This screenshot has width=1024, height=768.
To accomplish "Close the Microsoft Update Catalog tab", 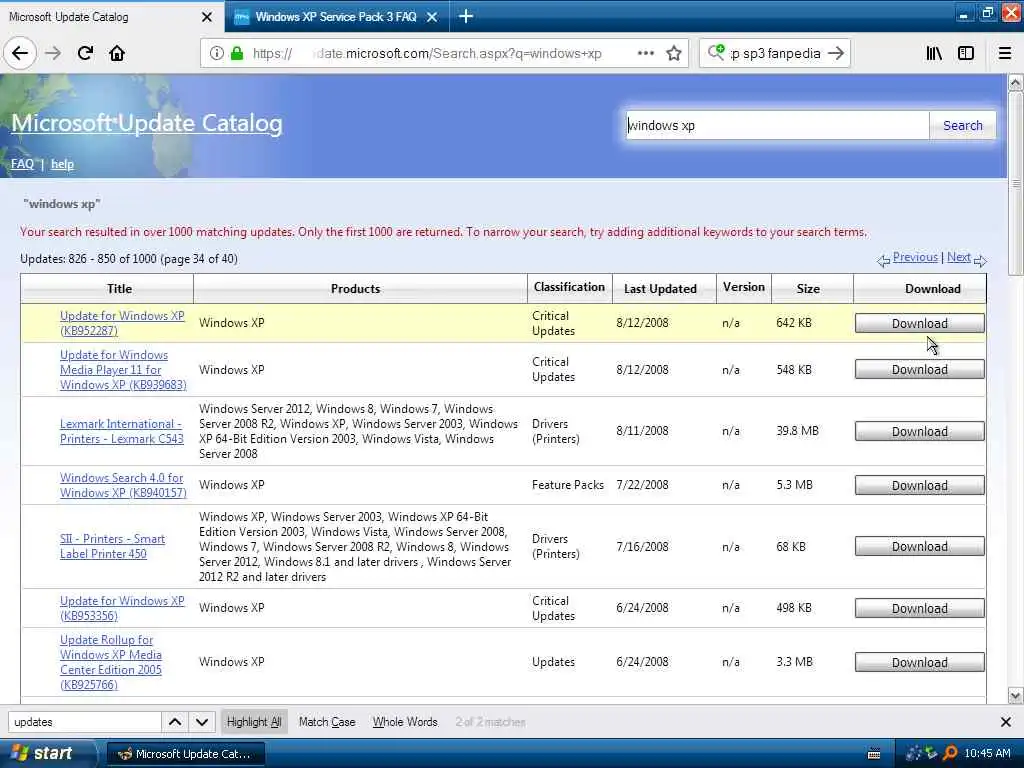I will (x=207, y=17).
